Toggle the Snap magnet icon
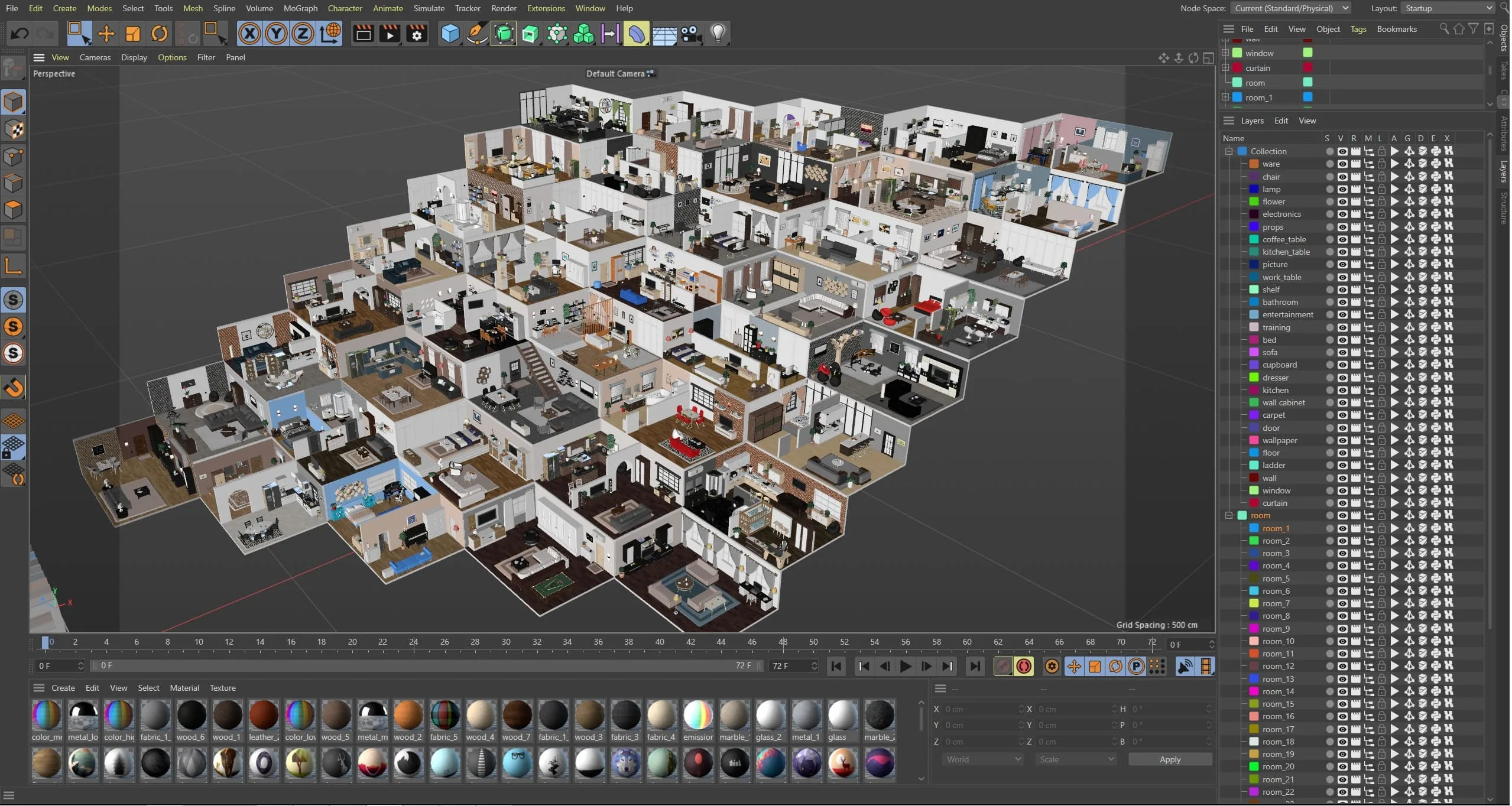Image resolution: width=1512 pixels, height=806 pixels. (x=13, y=388)
